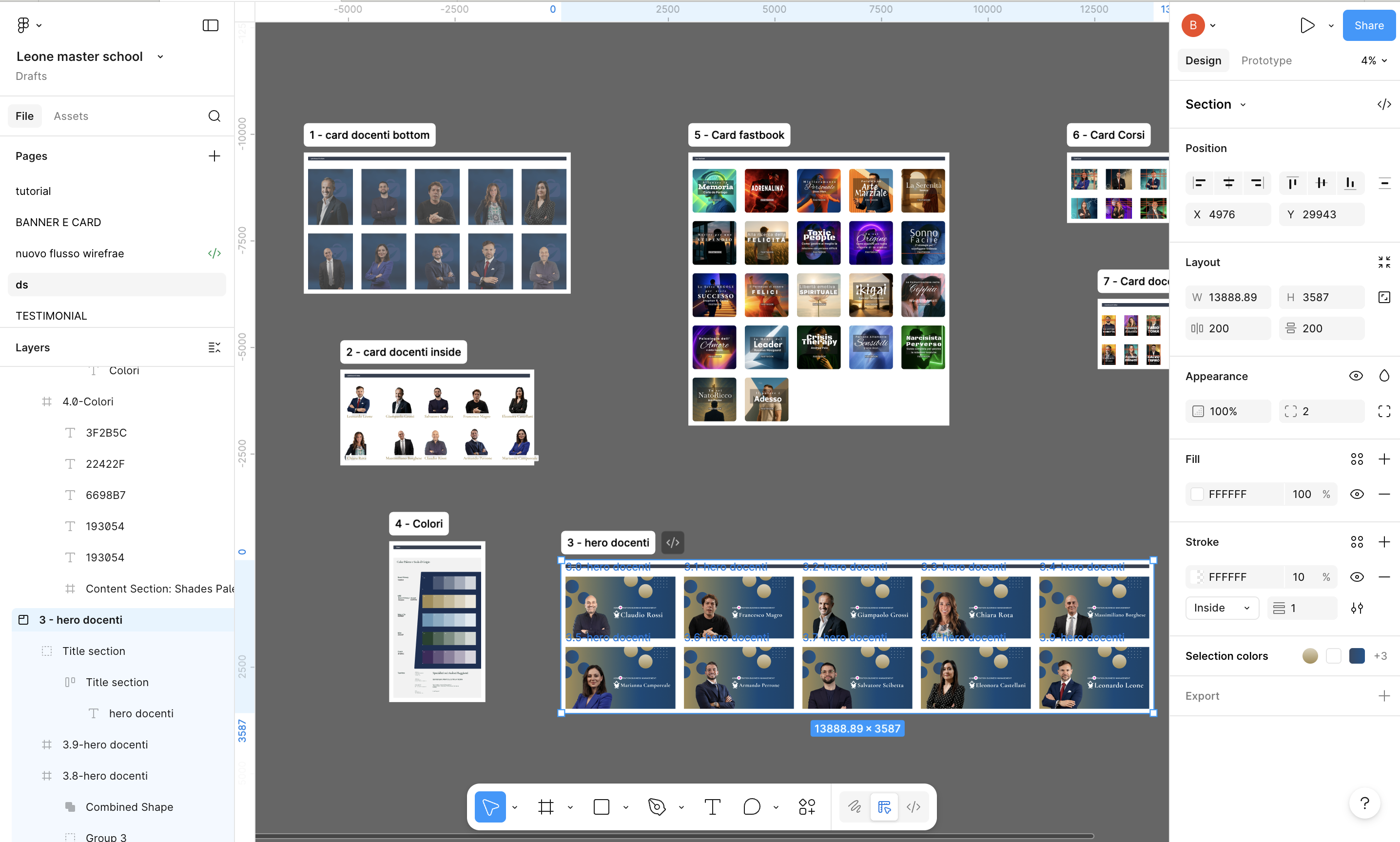This screenshot has width=1400, height=842.
Task: Click the search icon in File panel
Action: (214, 116)
